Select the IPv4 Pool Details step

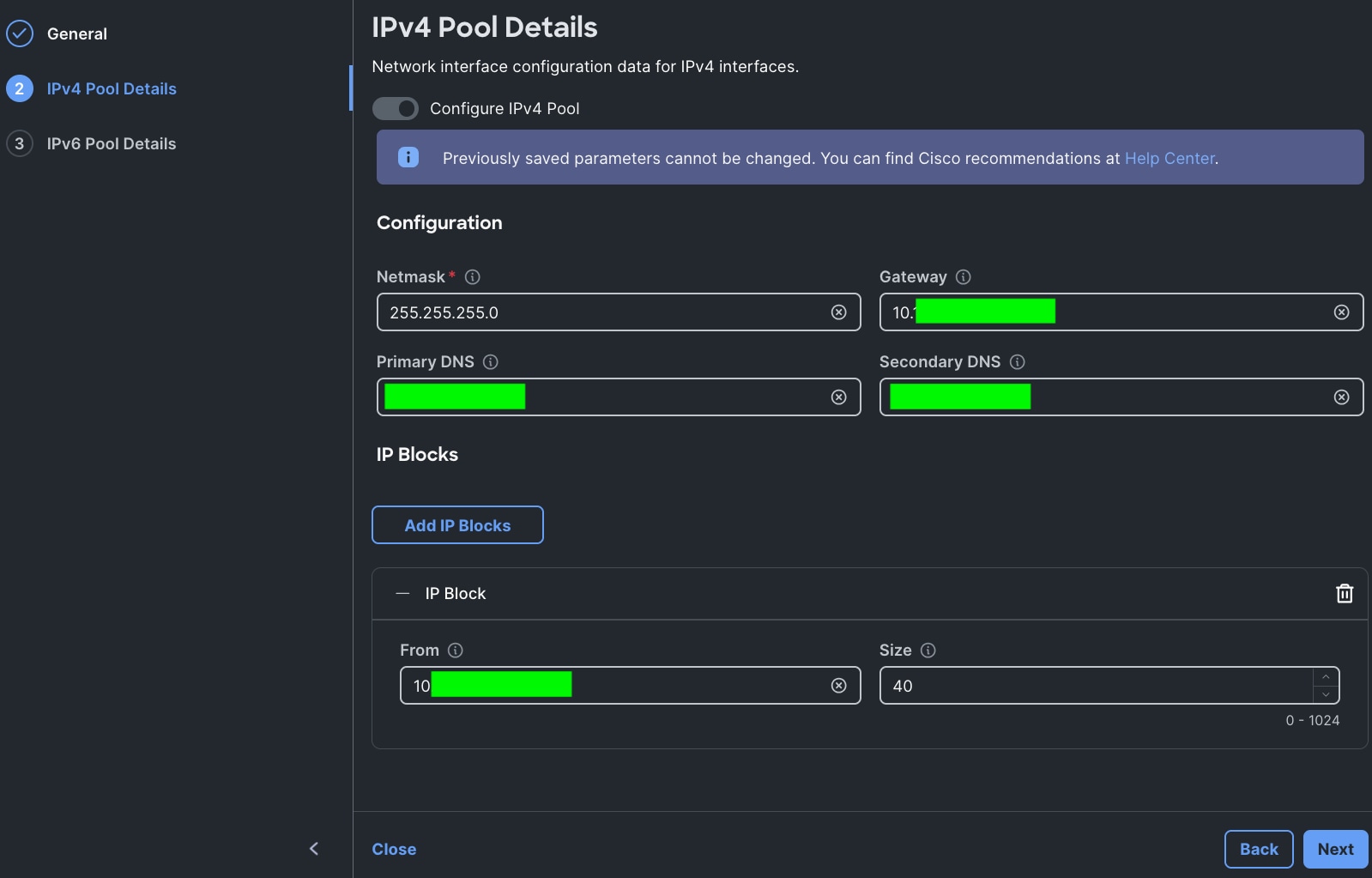click(x=112, y=88)
